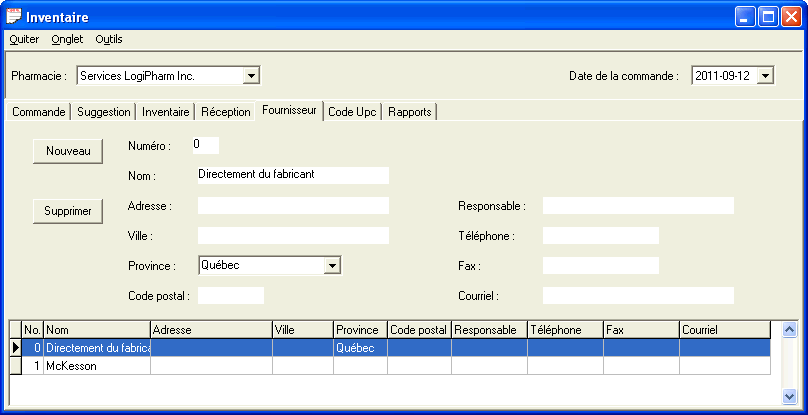Focus the Téléphone input field
This screenshot has width=808, height=415.
[600, 236]
